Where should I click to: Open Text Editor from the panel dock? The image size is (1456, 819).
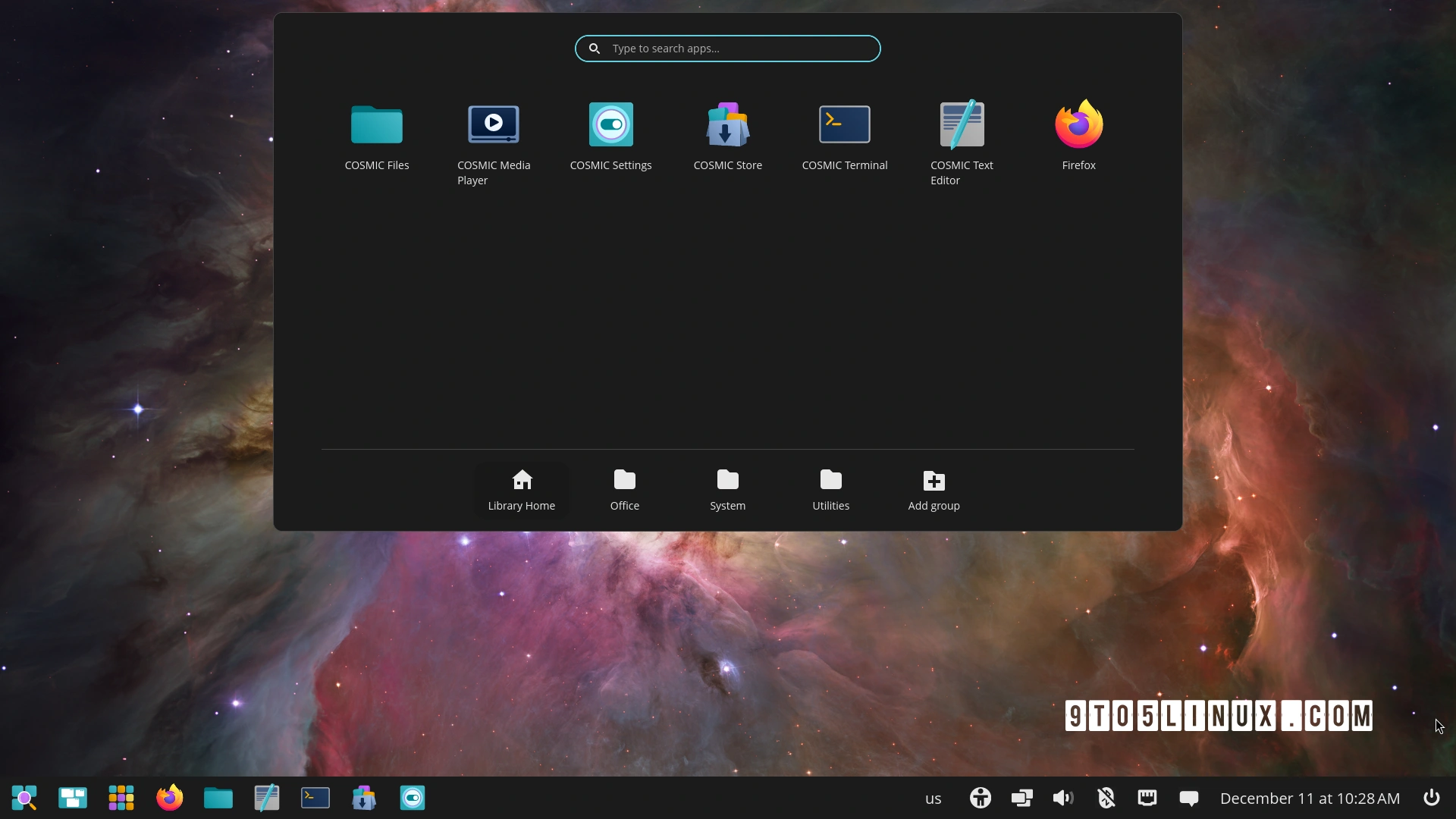click(267, 798)
